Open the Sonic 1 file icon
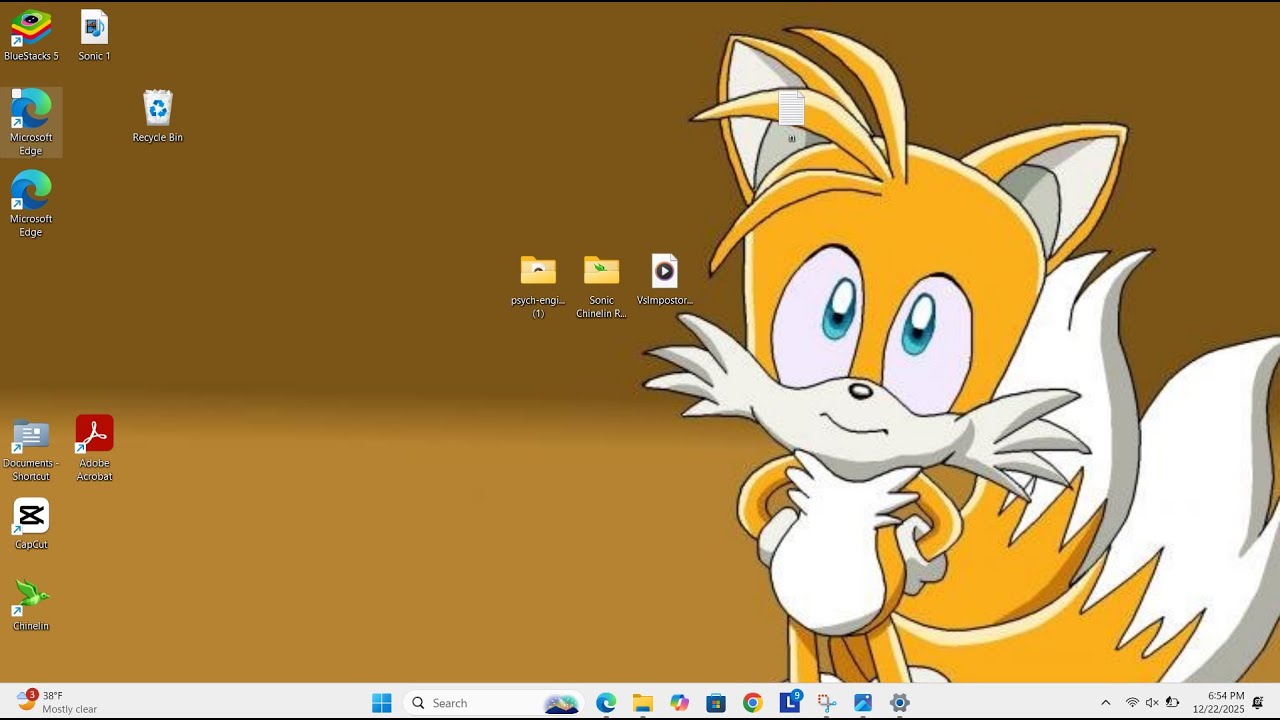This screenshot has height=720, width=1280. coord(94,36)
